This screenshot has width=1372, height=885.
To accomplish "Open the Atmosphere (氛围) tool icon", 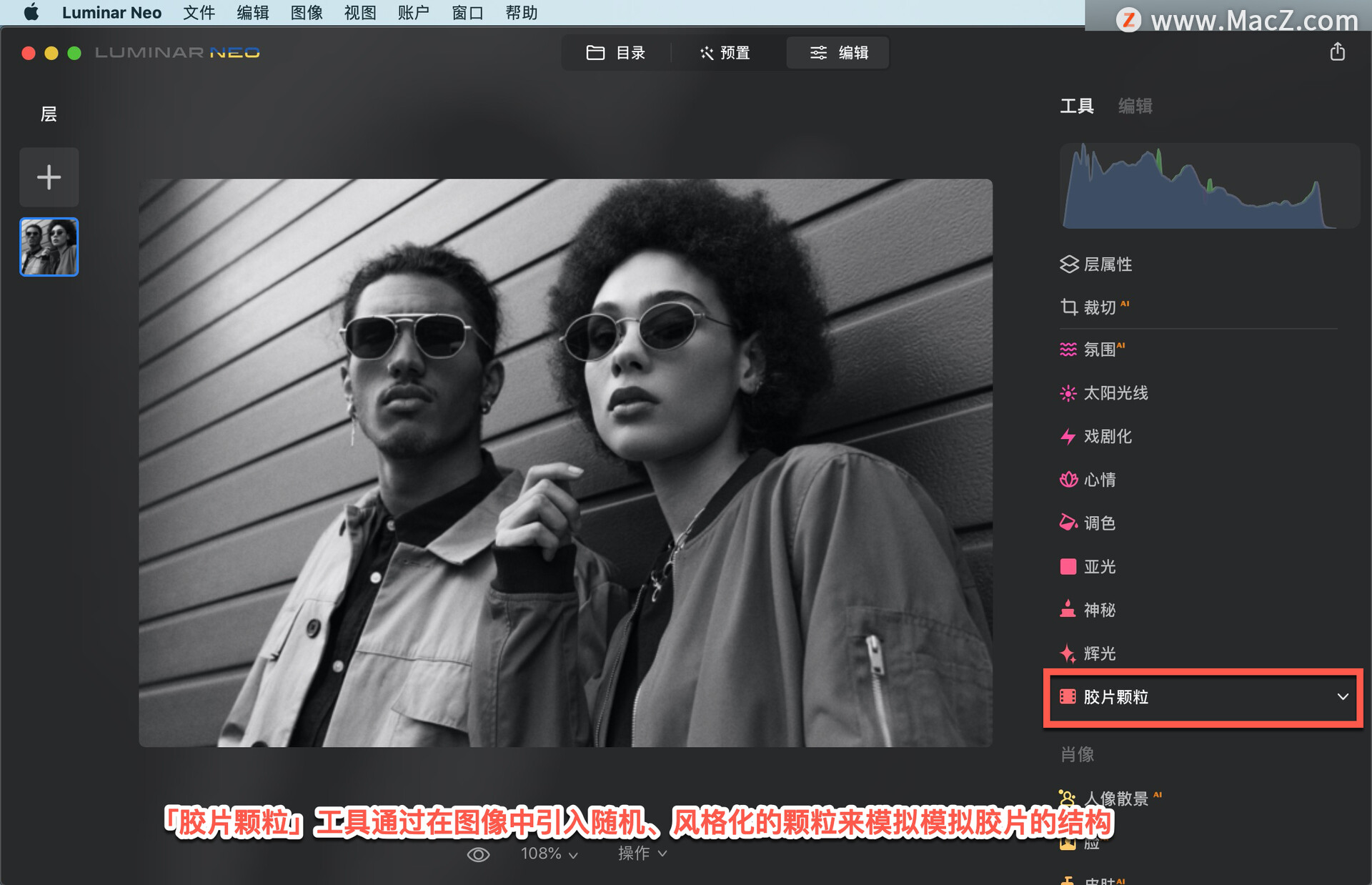I will pyautogui.click(x=1068, y=350).
